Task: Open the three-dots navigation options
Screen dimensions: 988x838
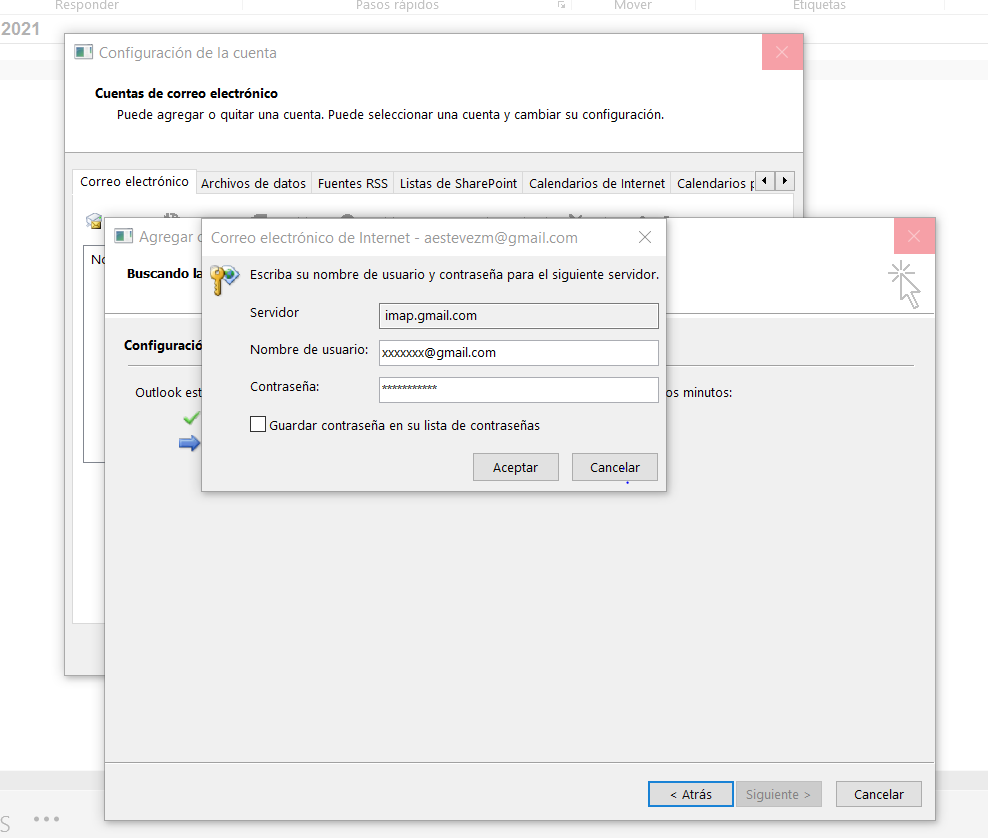Action: [47, 819]
